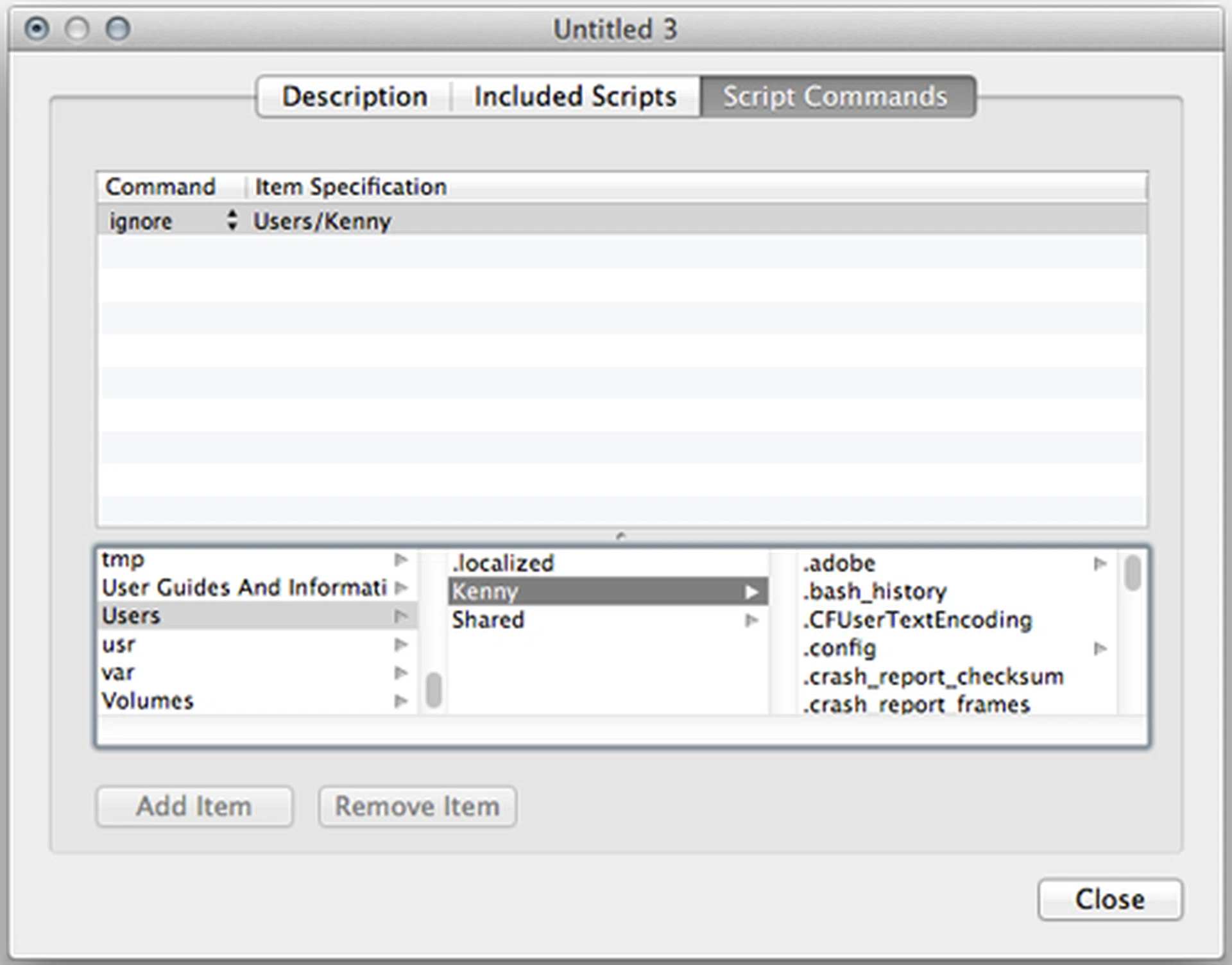Select the Script Commands tab
This screenshot has width=1232, height=965.
[835, 97]
